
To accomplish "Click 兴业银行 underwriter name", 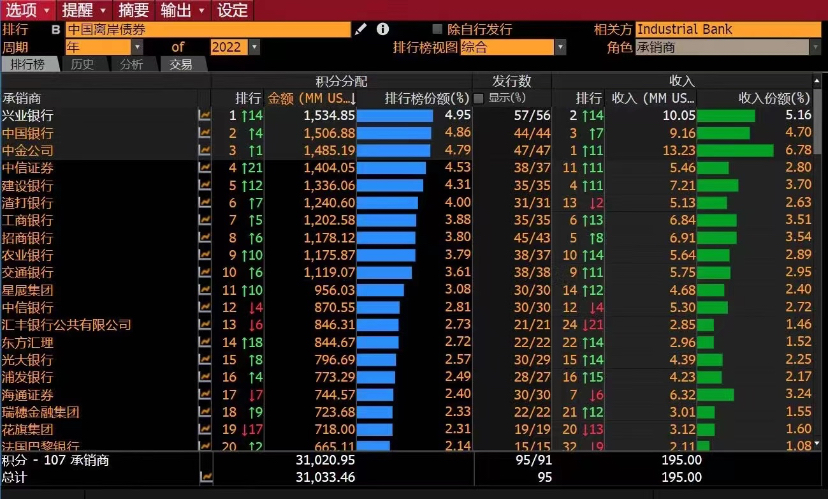I will (x=27, y=116).
